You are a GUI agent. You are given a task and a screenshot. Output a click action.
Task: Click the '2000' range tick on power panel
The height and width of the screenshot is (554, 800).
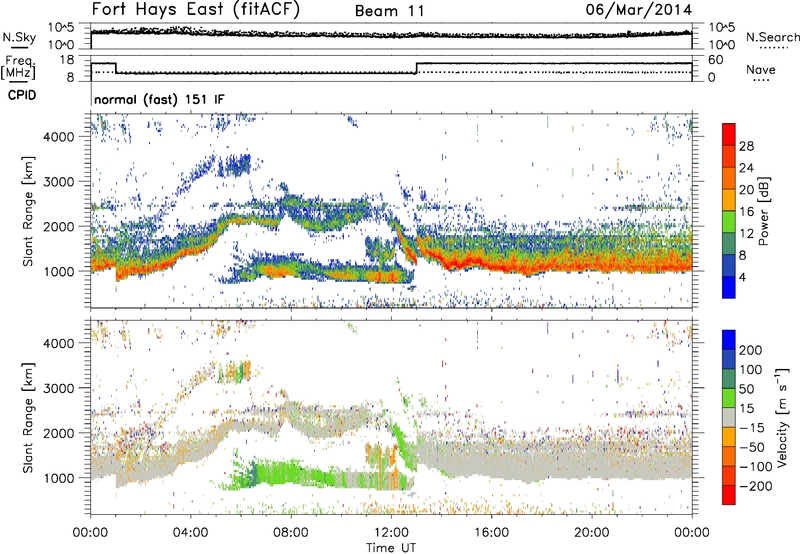click(x=58, y=226)
